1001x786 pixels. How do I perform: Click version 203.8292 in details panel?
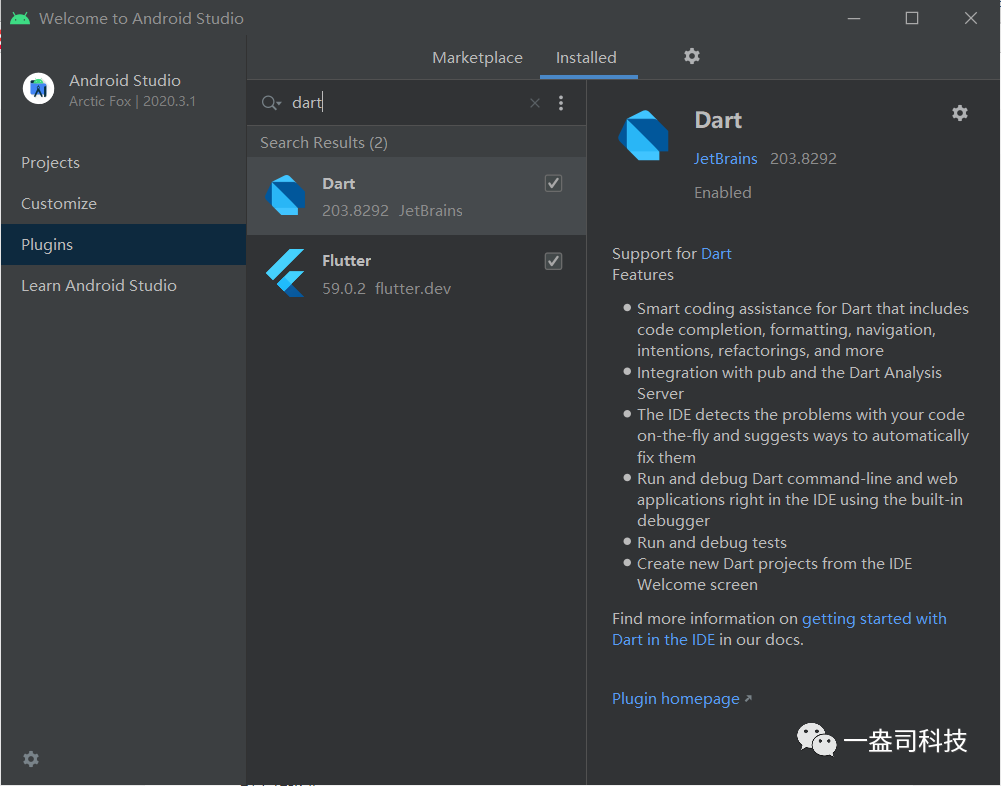pyautogui.click(x=803, y=158)
